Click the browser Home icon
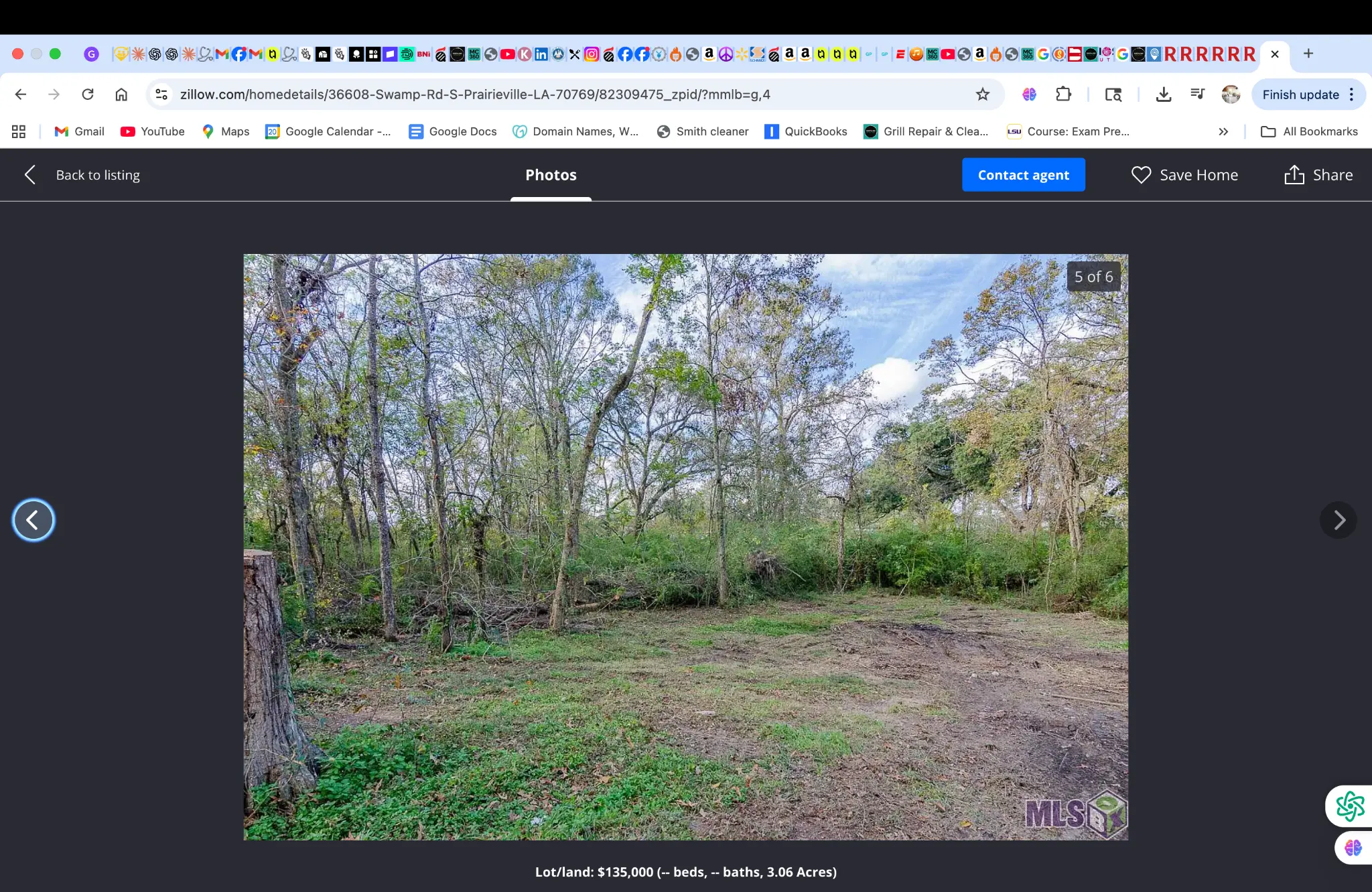 121,94
